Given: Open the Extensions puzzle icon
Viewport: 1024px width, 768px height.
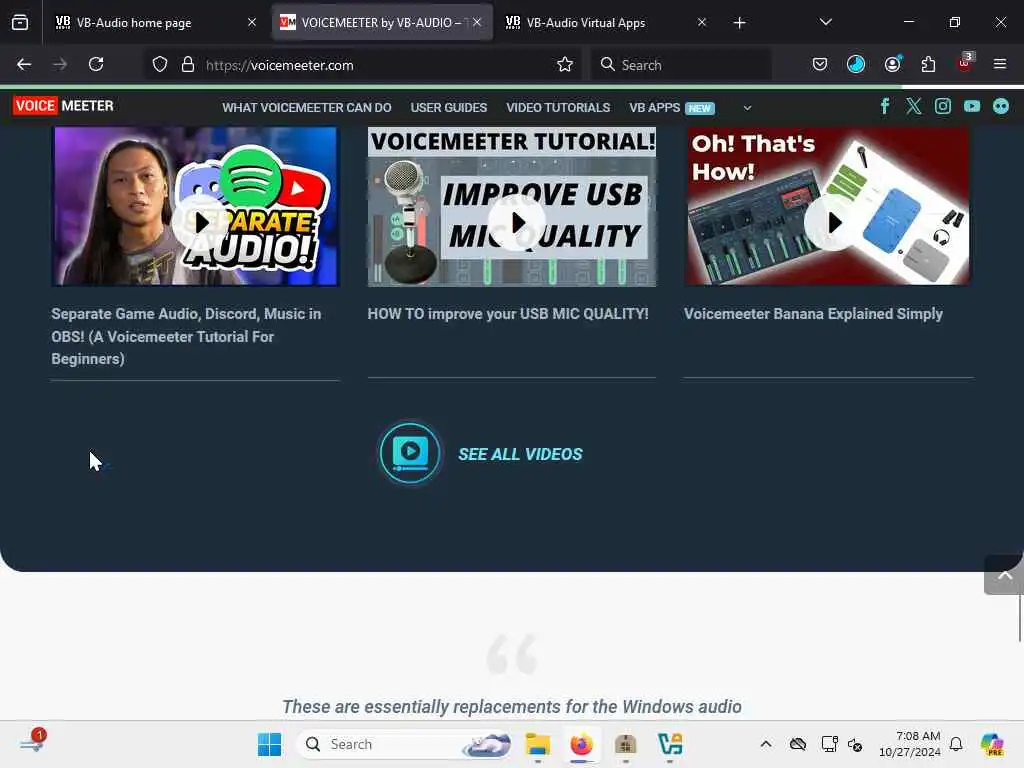Looking at the screenshot, I should click(928, 64).
